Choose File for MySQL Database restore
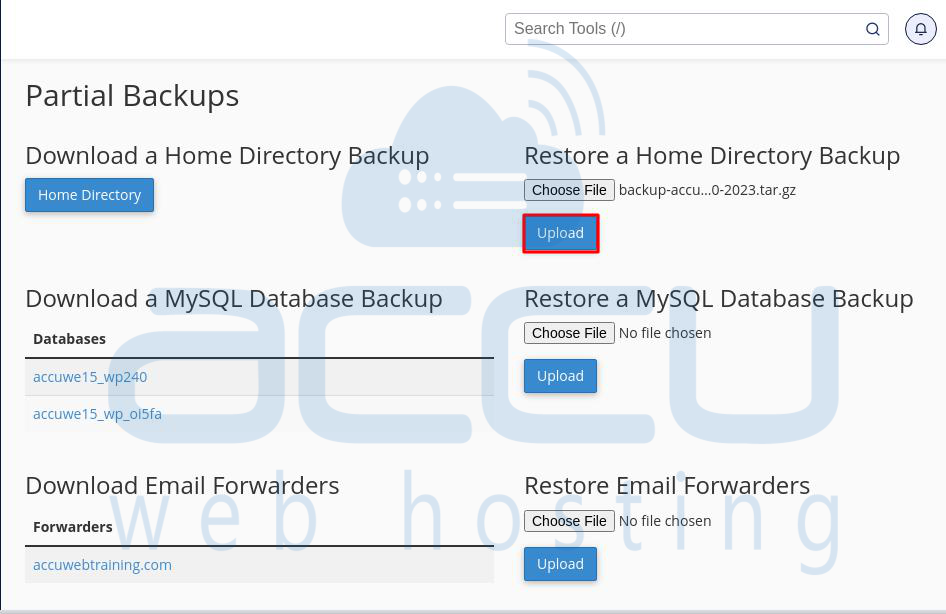Screen dimensions: 946x614 point(569,333)
